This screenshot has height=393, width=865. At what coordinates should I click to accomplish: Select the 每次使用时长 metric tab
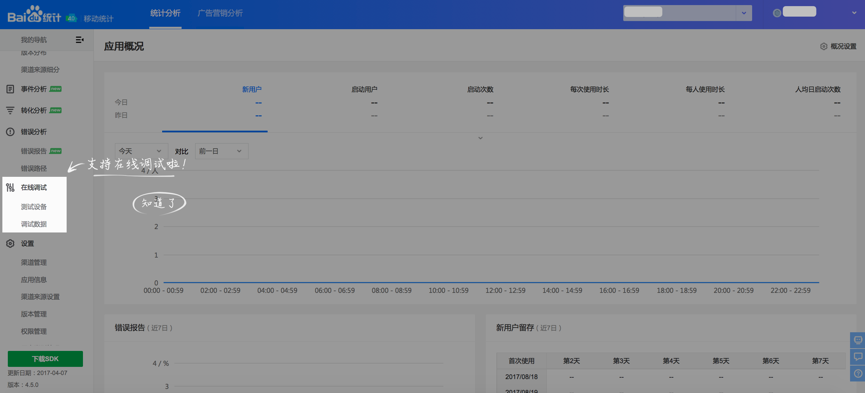tap(590, 89)
